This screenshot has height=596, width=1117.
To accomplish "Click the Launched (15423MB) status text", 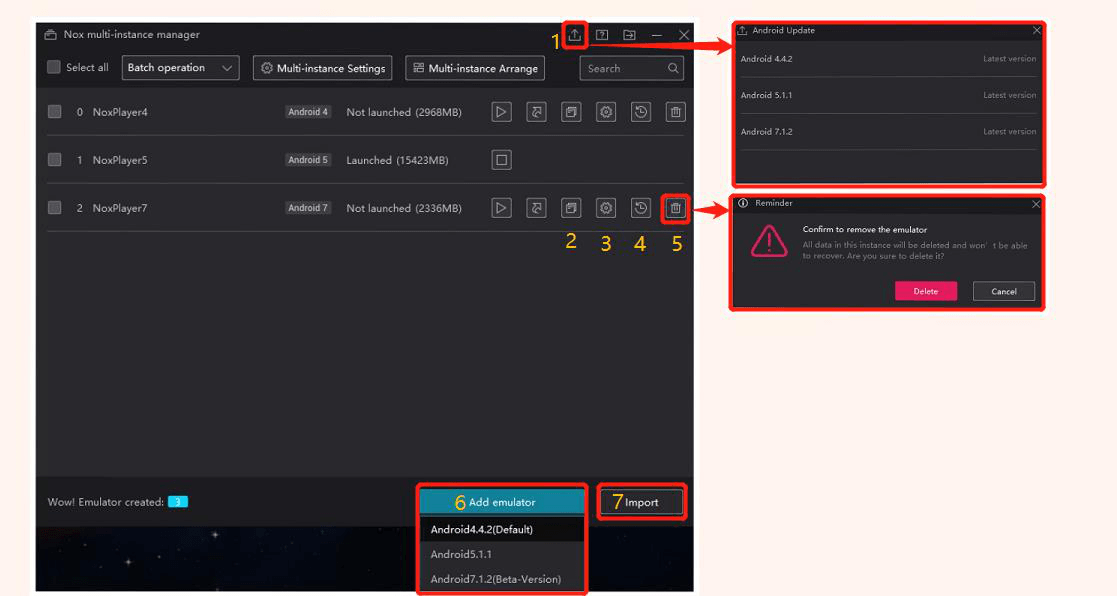I will coord(398,160).
